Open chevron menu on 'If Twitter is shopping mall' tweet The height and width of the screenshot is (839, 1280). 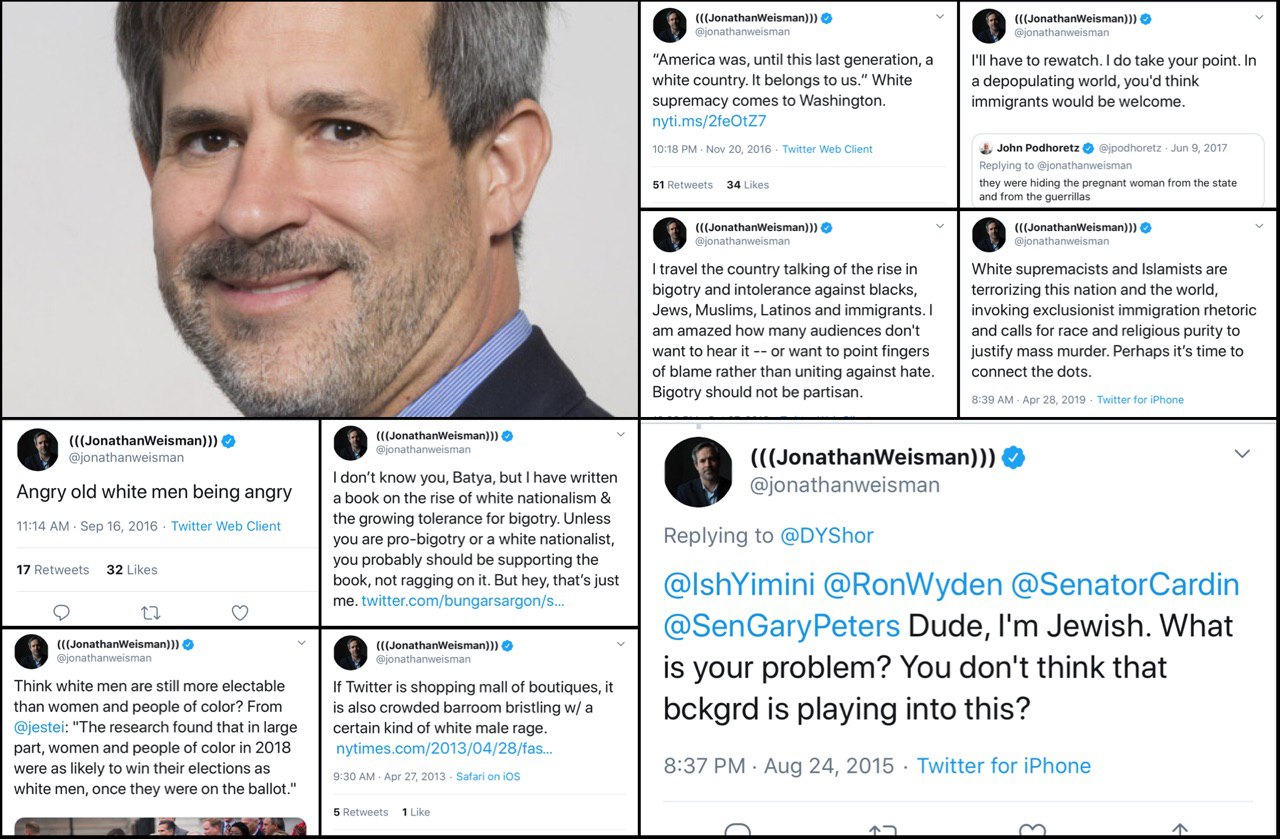[621, 645]
